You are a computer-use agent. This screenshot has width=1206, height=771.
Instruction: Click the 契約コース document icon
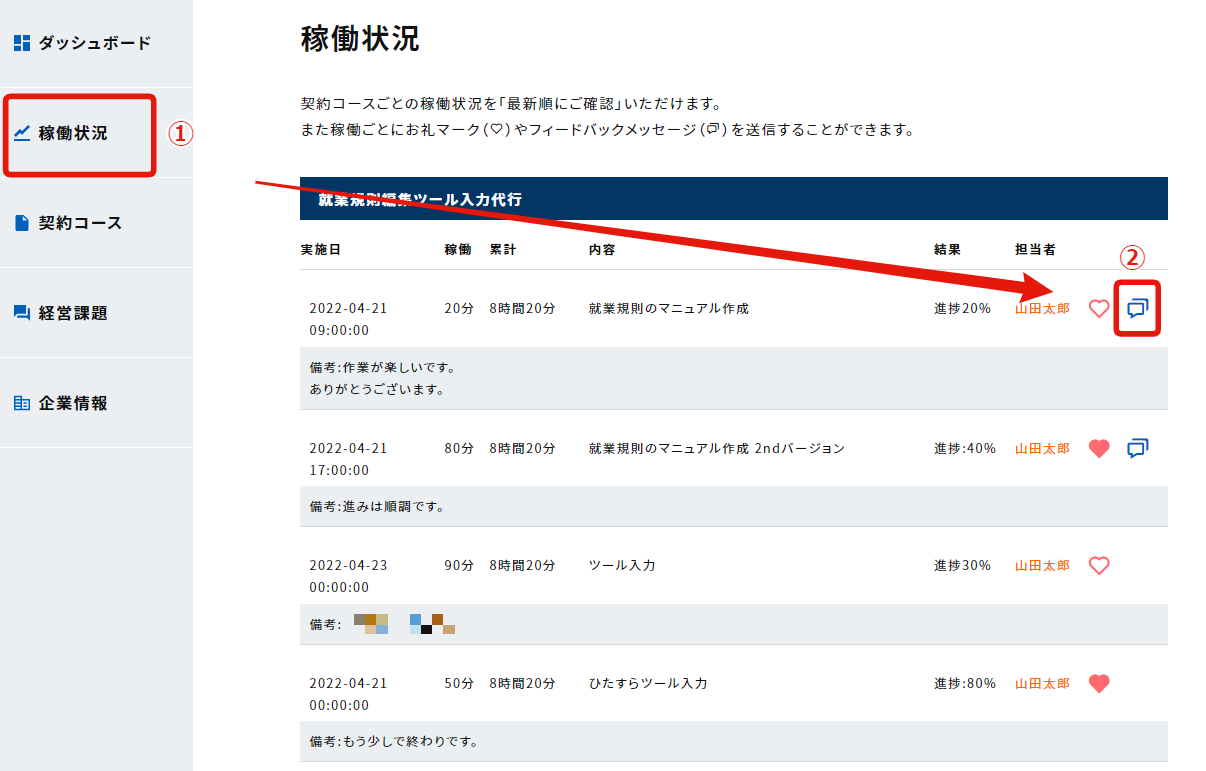point(22,223)
